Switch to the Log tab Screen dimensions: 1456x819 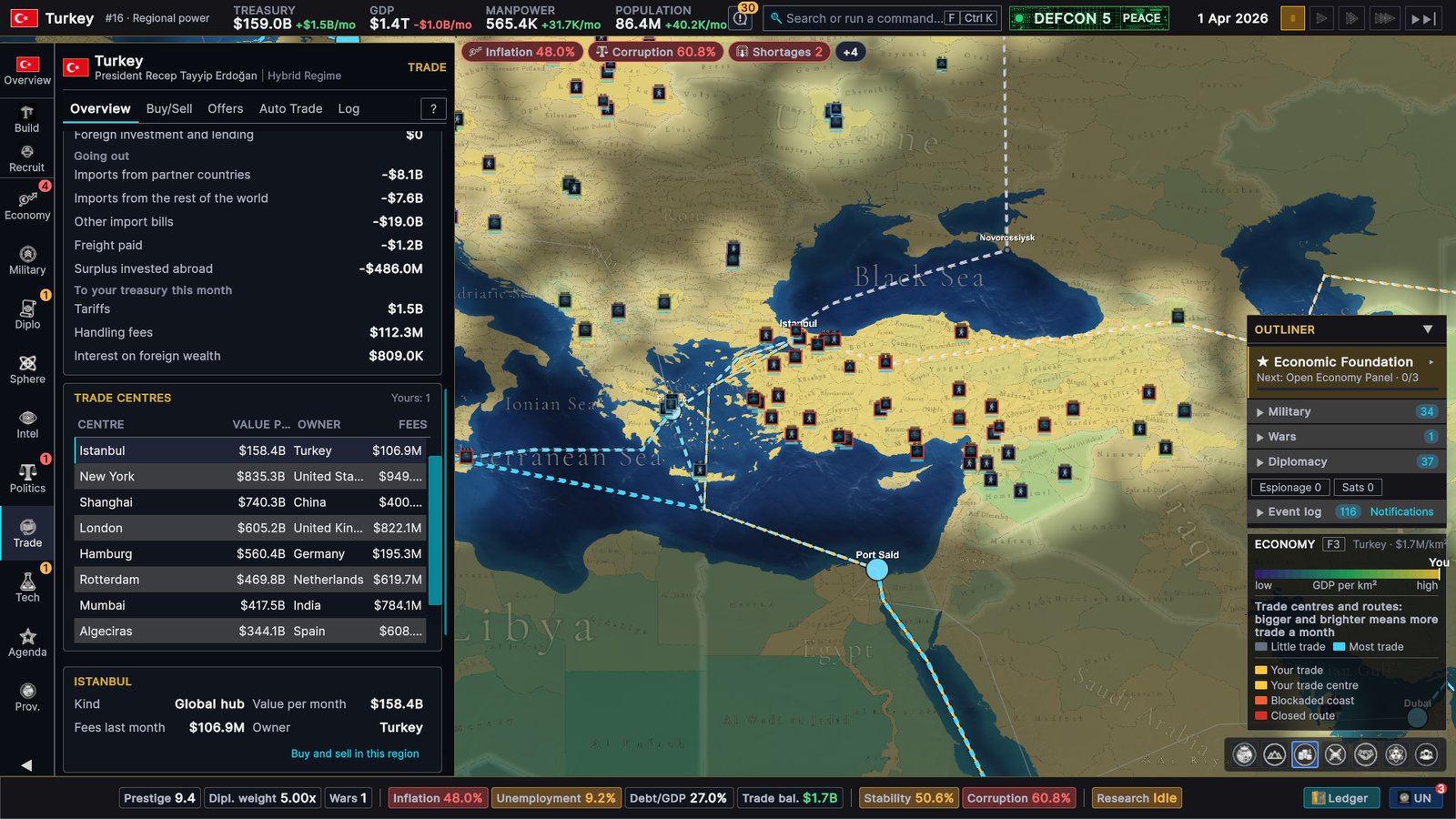[x=349, y=108]
